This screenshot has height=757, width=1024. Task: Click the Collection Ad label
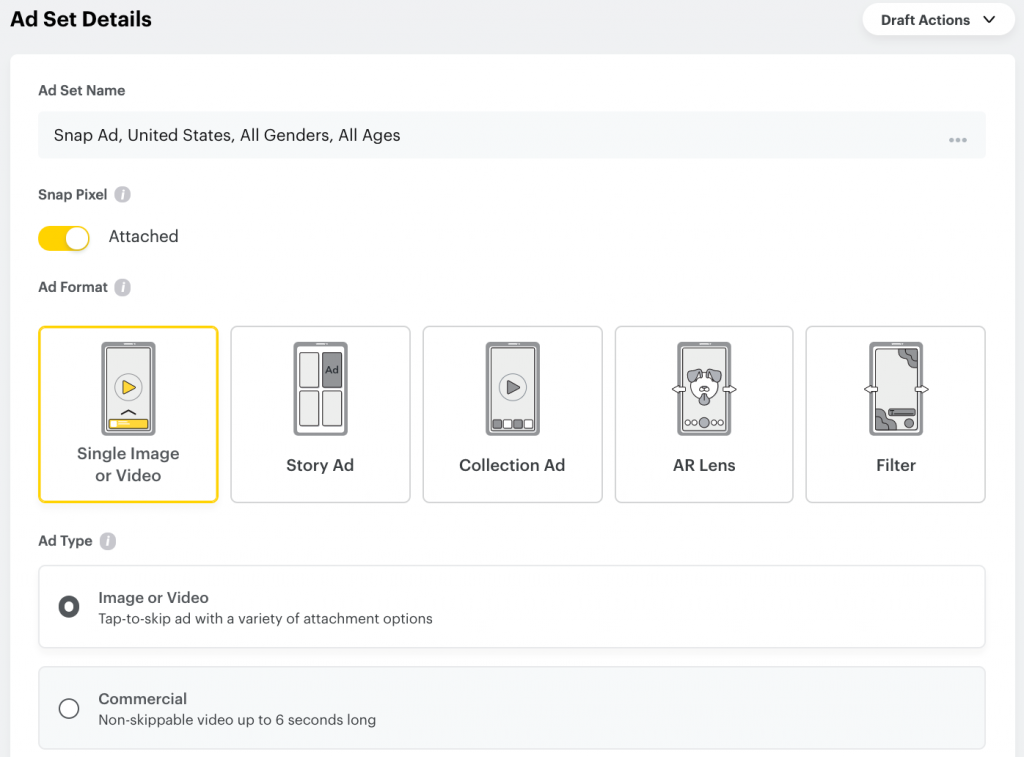(x=512, y=465)
